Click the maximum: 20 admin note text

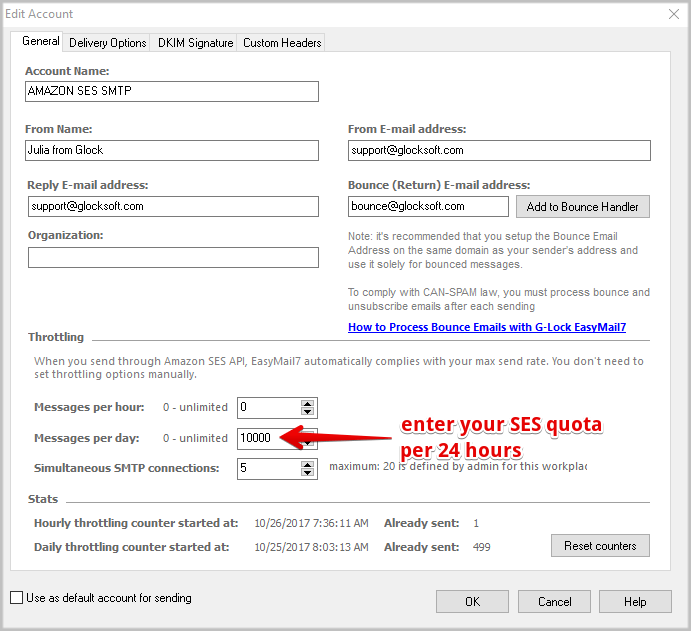click(458, 467)
